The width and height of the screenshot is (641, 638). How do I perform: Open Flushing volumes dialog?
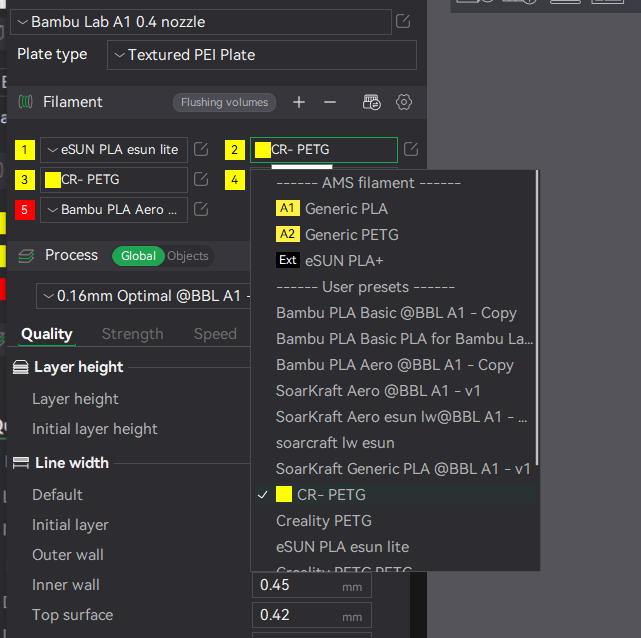pos(224,102)
